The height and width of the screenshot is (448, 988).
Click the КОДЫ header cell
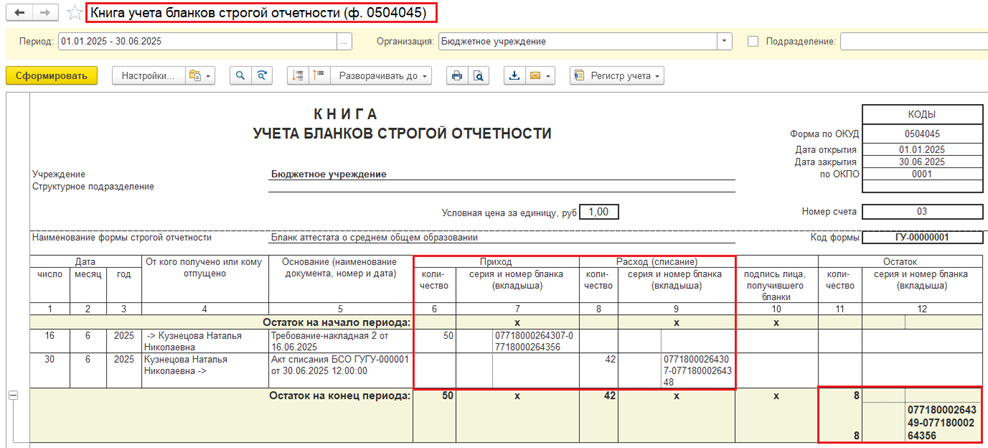[x=922, y=114]
